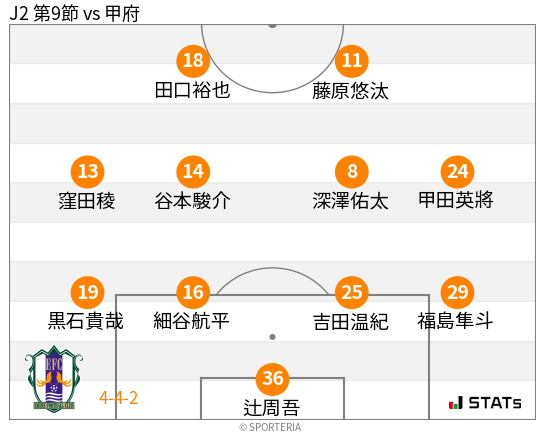Click the Ehime FC club crest

(54, 379)
